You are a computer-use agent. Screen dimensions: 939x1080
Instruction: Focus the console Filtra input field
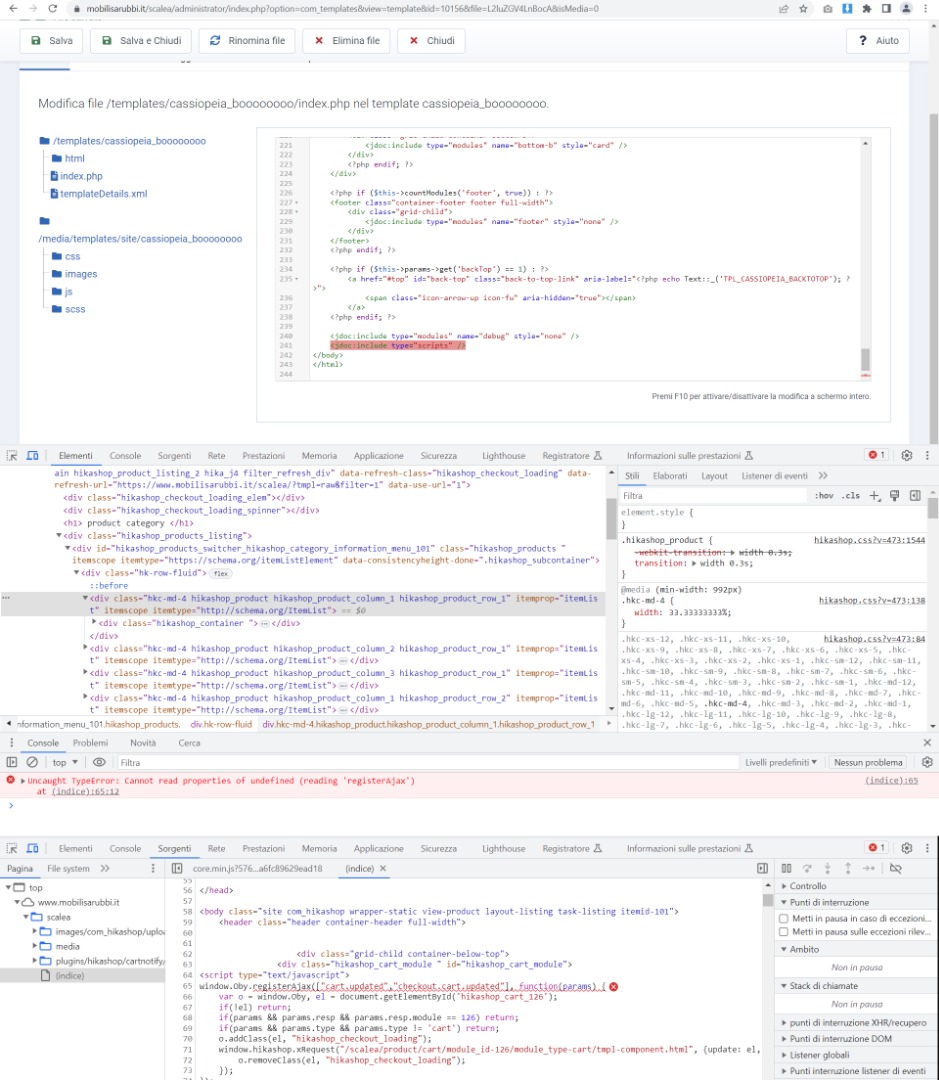point(427,762)
